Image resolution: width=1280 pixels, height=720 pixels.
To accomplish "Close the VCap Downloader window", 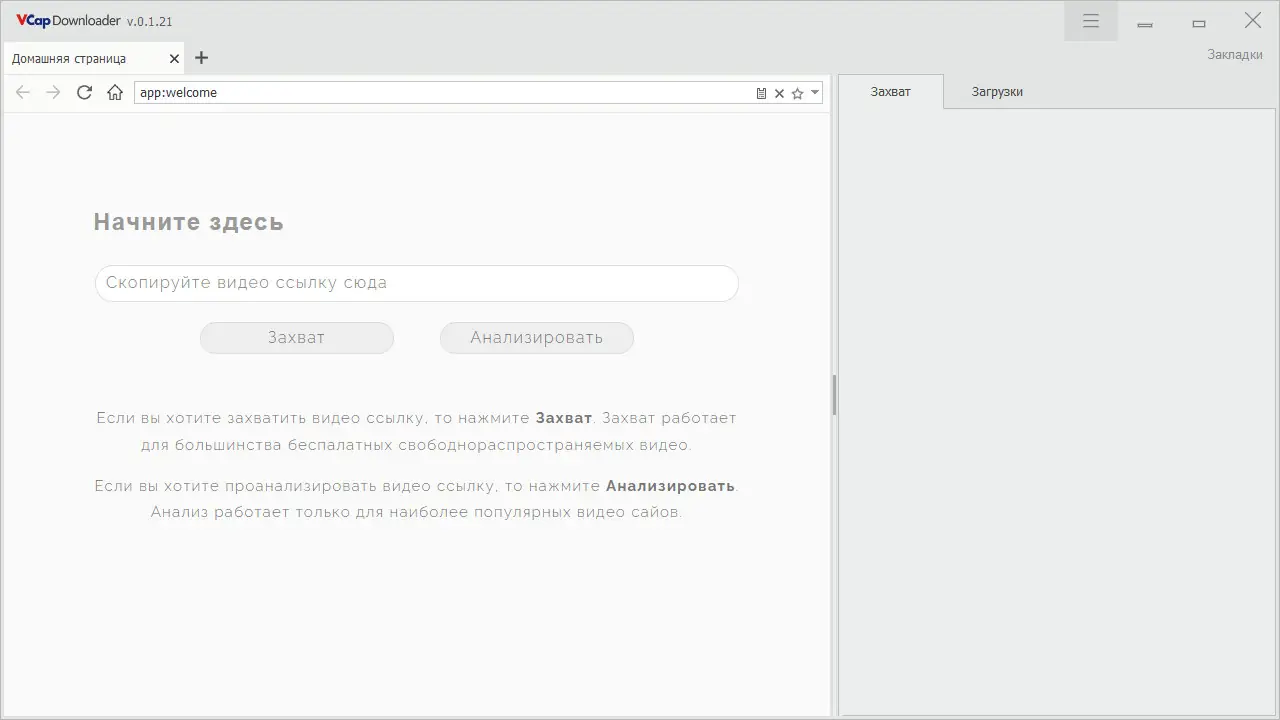I will 1252,21.
